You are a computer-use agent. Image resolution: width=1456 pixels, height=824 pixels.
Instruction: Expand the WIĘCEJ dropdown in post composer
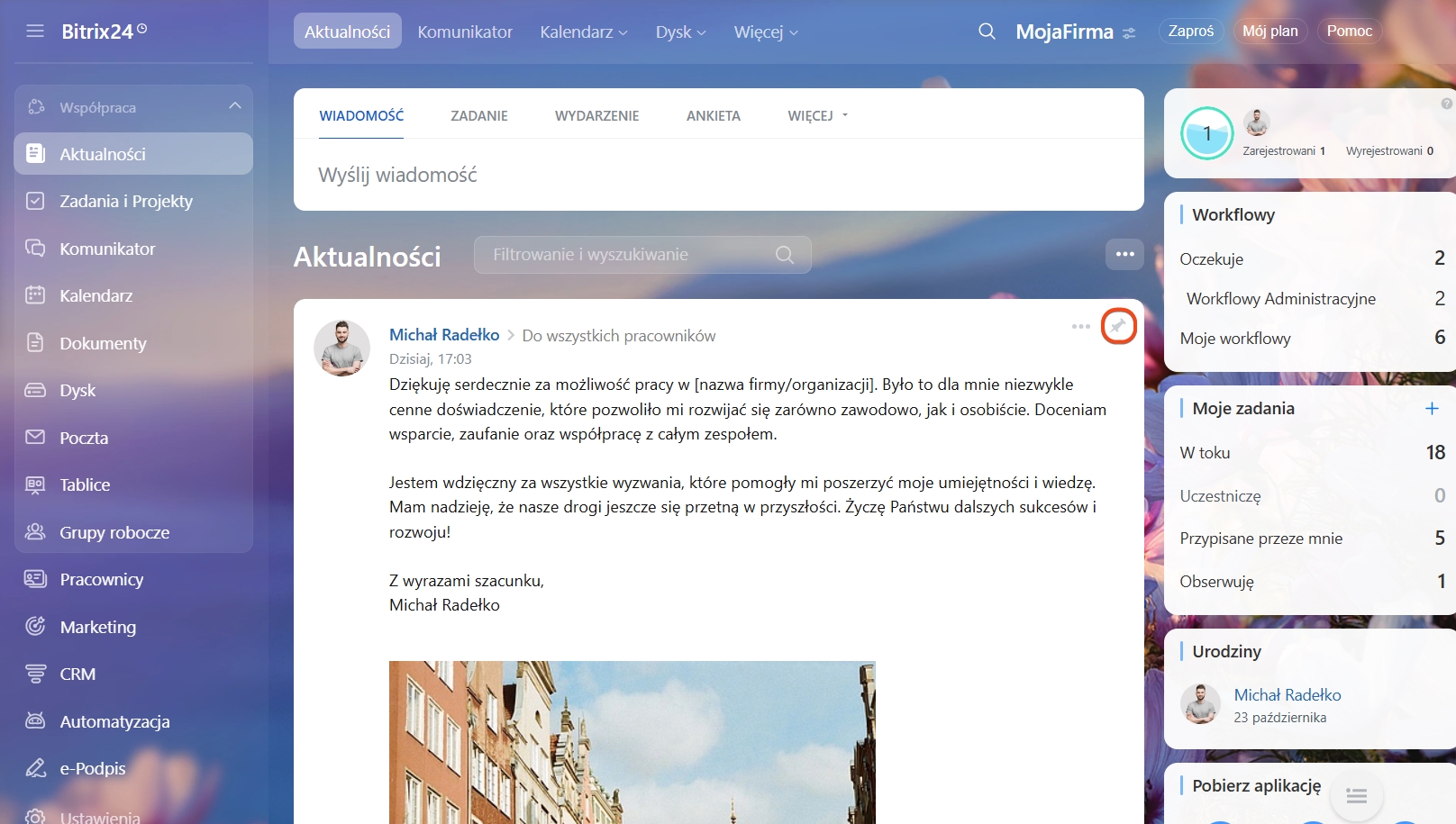click(x=817, y=115)
